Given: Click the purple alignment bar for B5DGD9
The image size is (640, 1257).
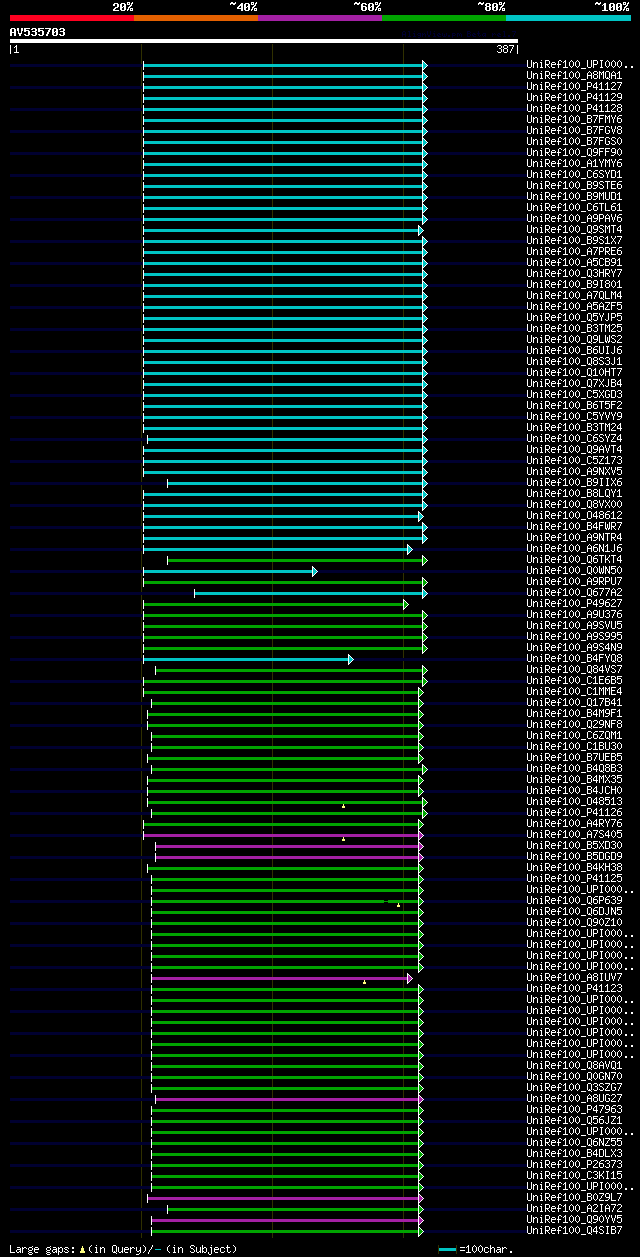Looking at the screenshot, I should (x=289, y=857).
